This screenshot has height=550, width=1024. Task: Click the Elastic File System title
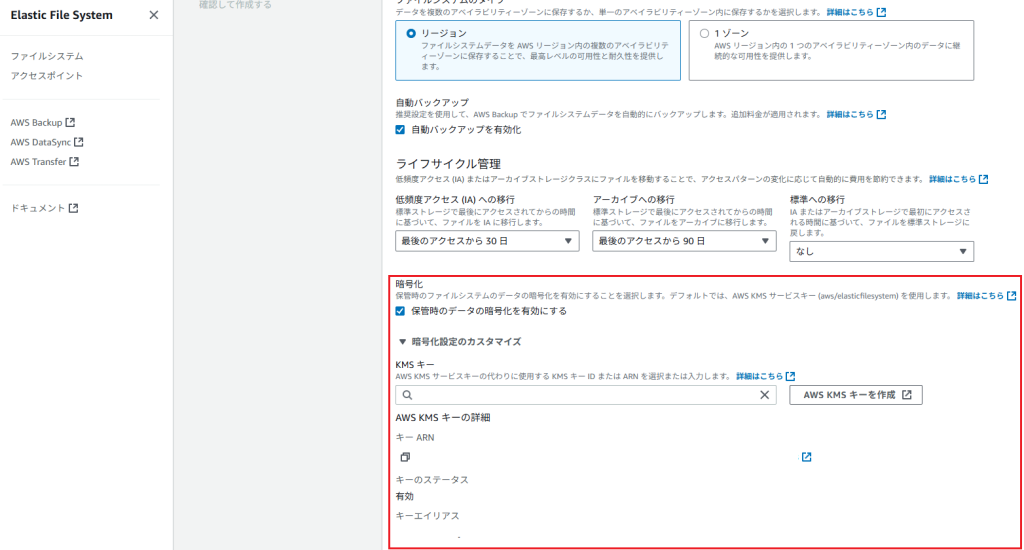tap(61, 15)
